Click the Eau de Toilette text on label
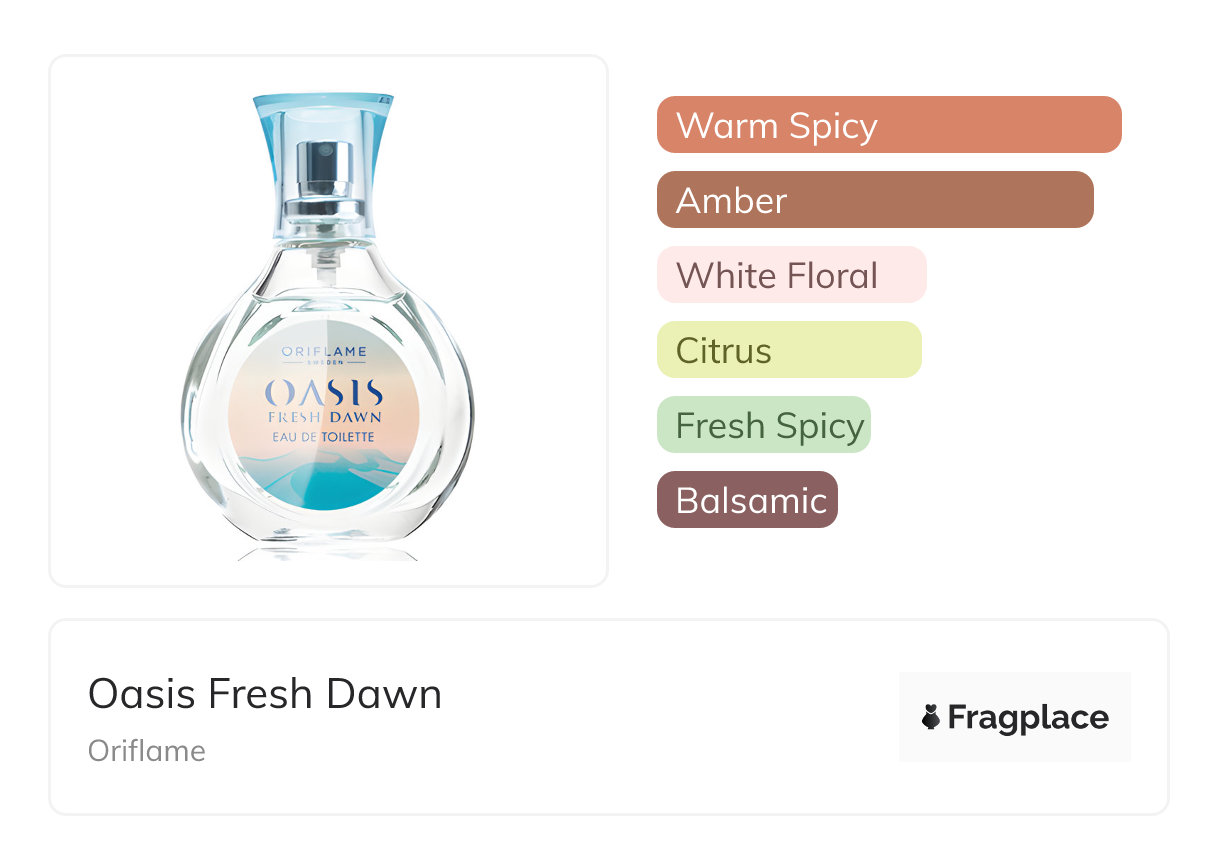Screen dimensions: 1218x864 tap(323, 437)
